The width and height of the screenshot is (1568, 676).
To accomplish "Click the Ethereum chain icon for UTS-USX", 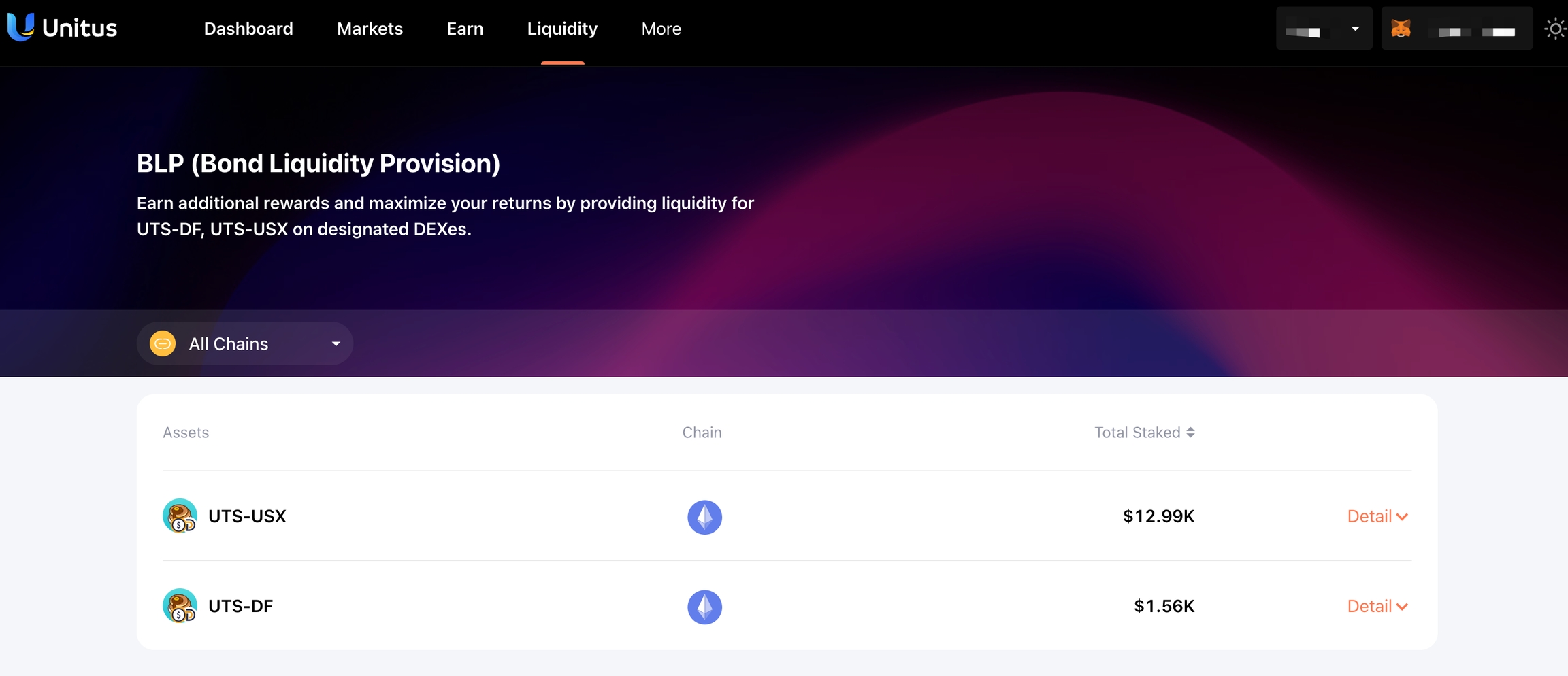I will 704,517.
